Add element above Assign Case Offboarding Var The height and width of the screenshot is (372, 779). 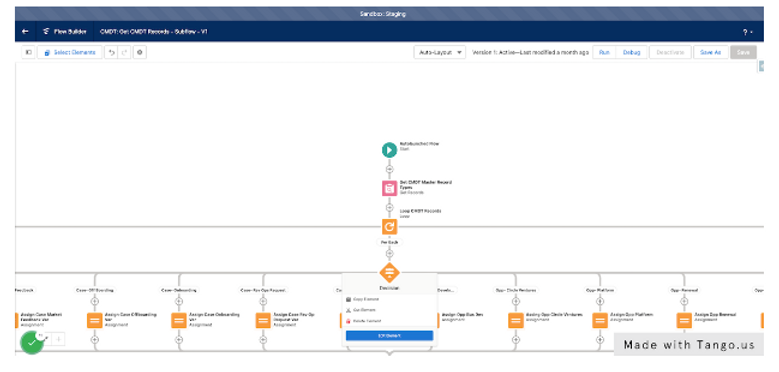(94, 301)
